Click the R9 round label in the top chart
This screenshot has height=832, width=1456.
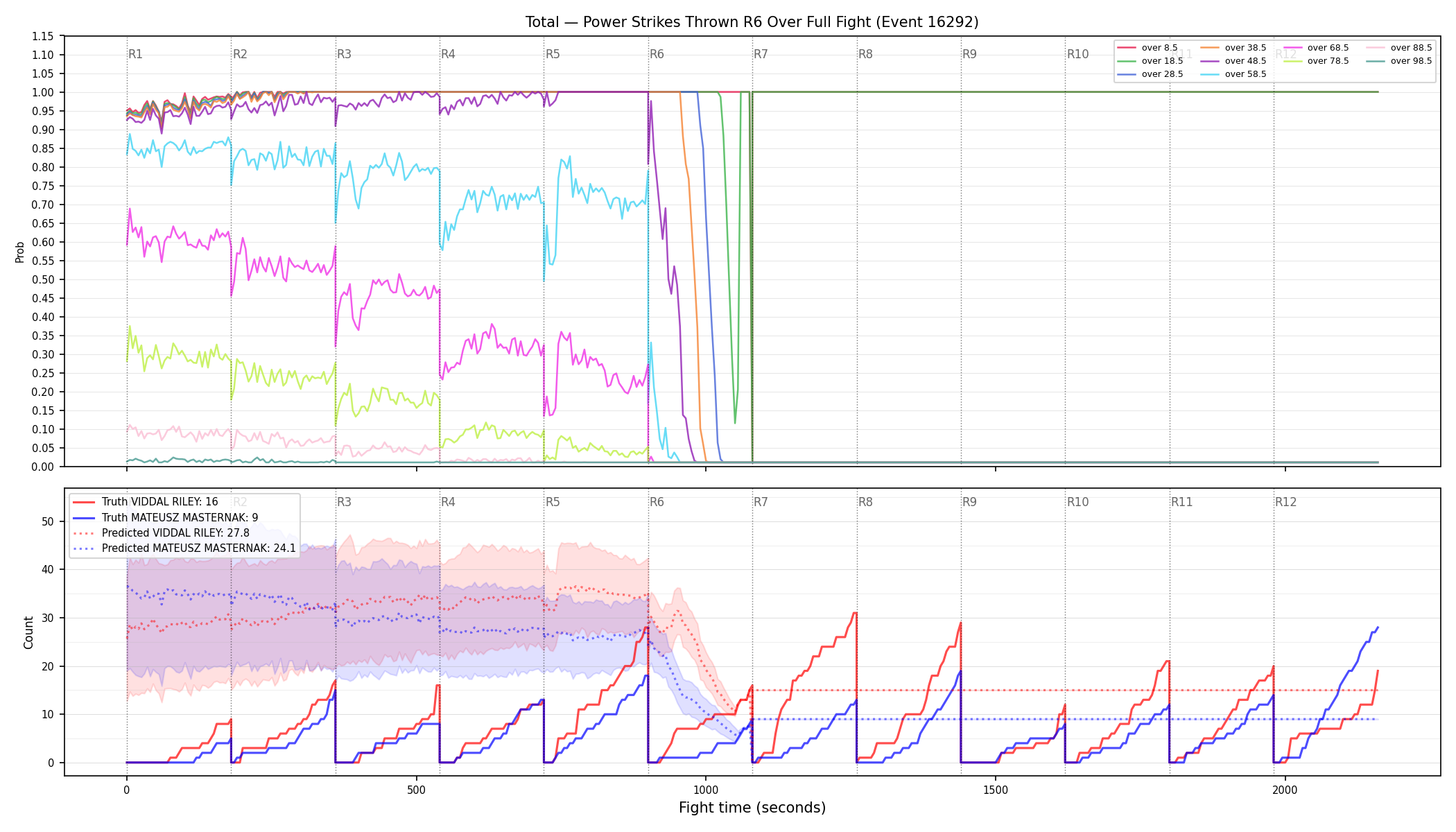(969, 54)
